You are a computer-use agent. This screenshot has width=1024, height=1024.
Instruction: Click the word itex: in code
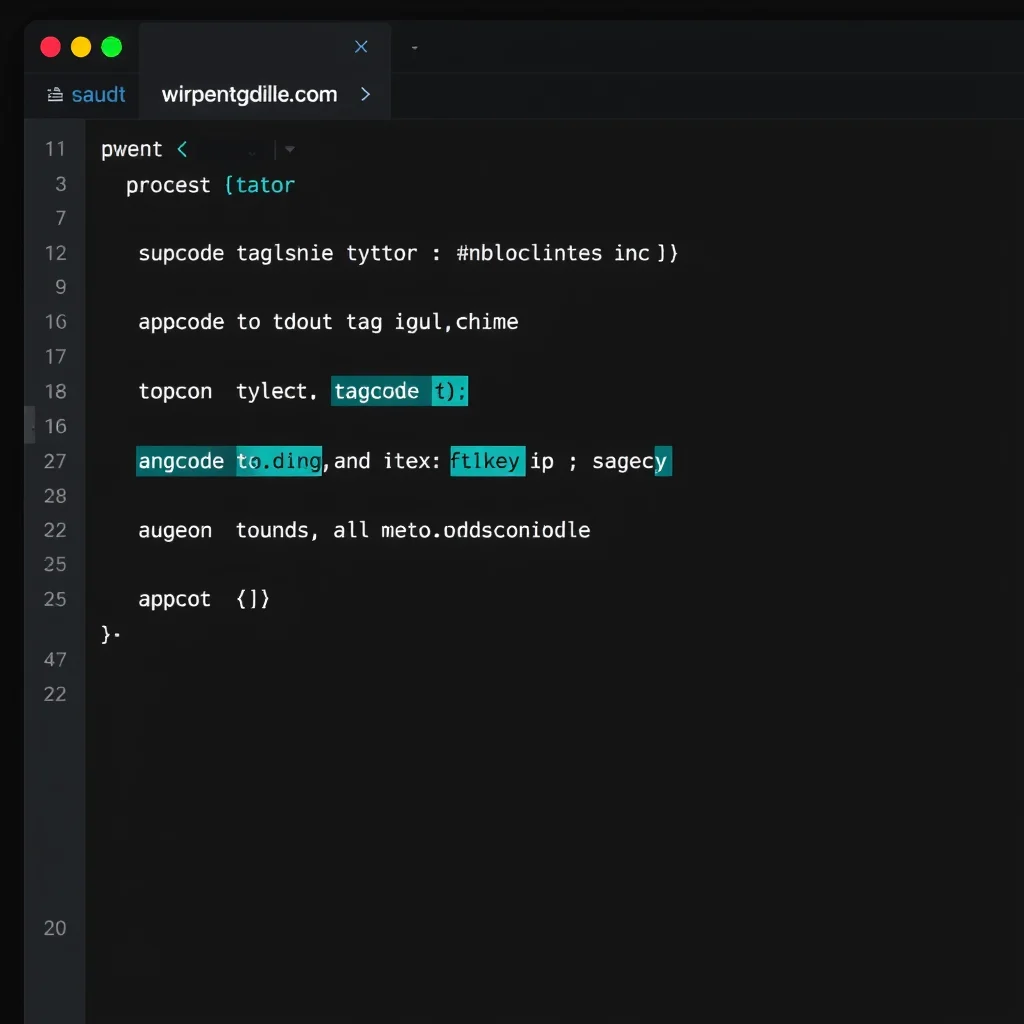coord(411,461)
